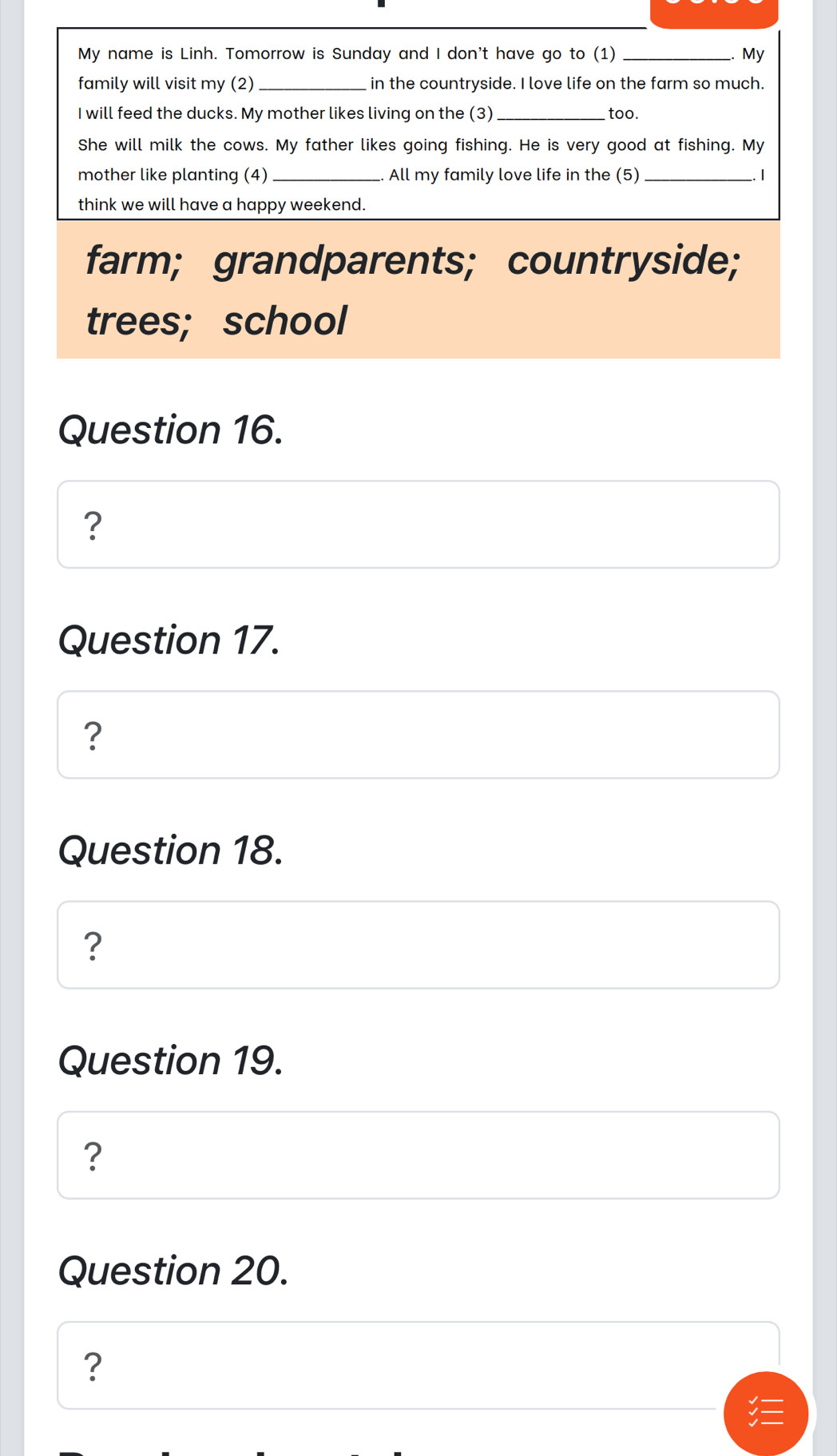
Task: Click the orange timer badge at top
Action: click(x=714, y=13)
